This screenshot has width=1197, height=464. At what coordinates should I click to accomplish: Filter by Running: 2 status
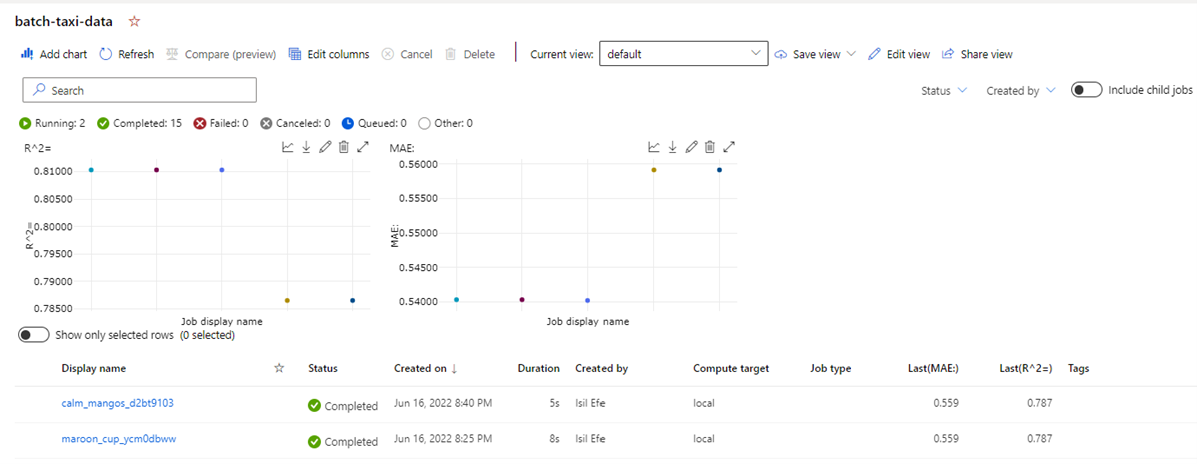point(52,123)
